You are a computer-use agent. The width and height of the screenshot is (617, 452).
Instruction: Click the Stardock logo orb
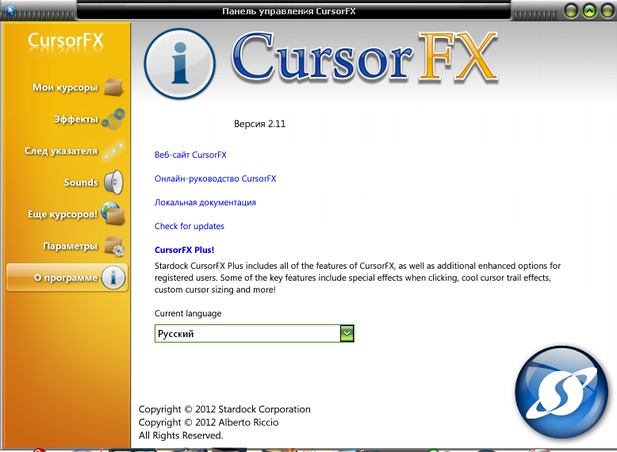point(562,392)
